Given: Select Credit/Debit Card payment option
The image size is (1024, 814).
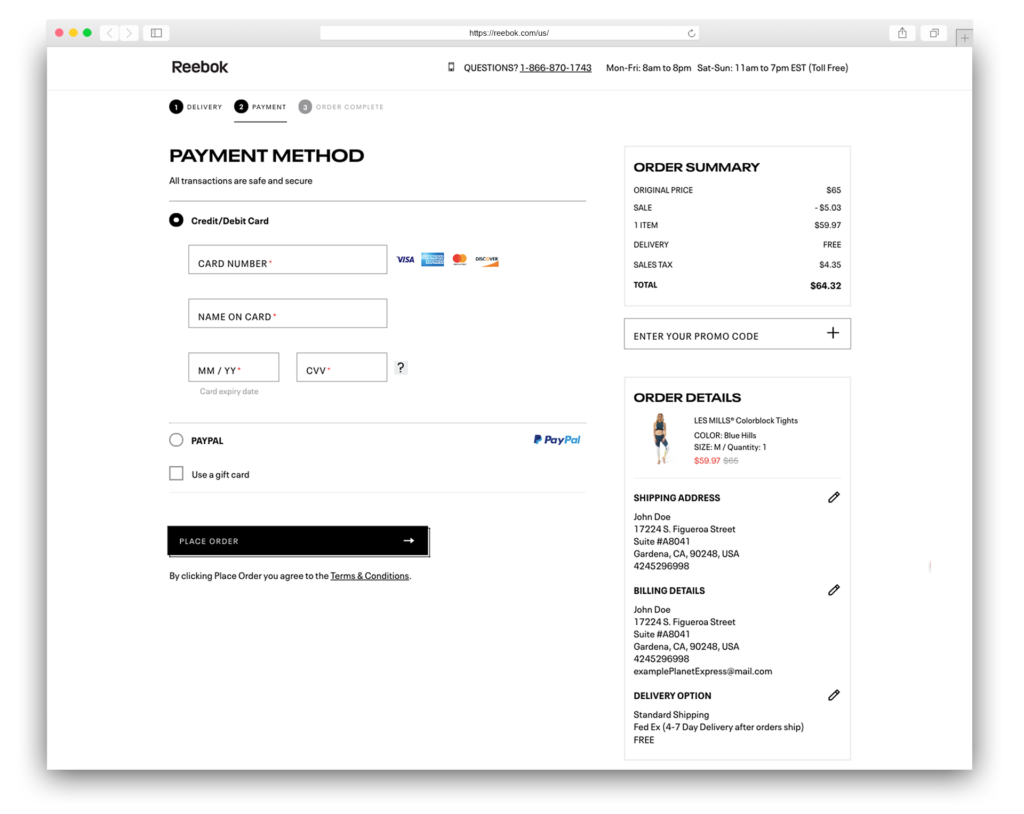Looking at the screenshot, I should point(176,220).
